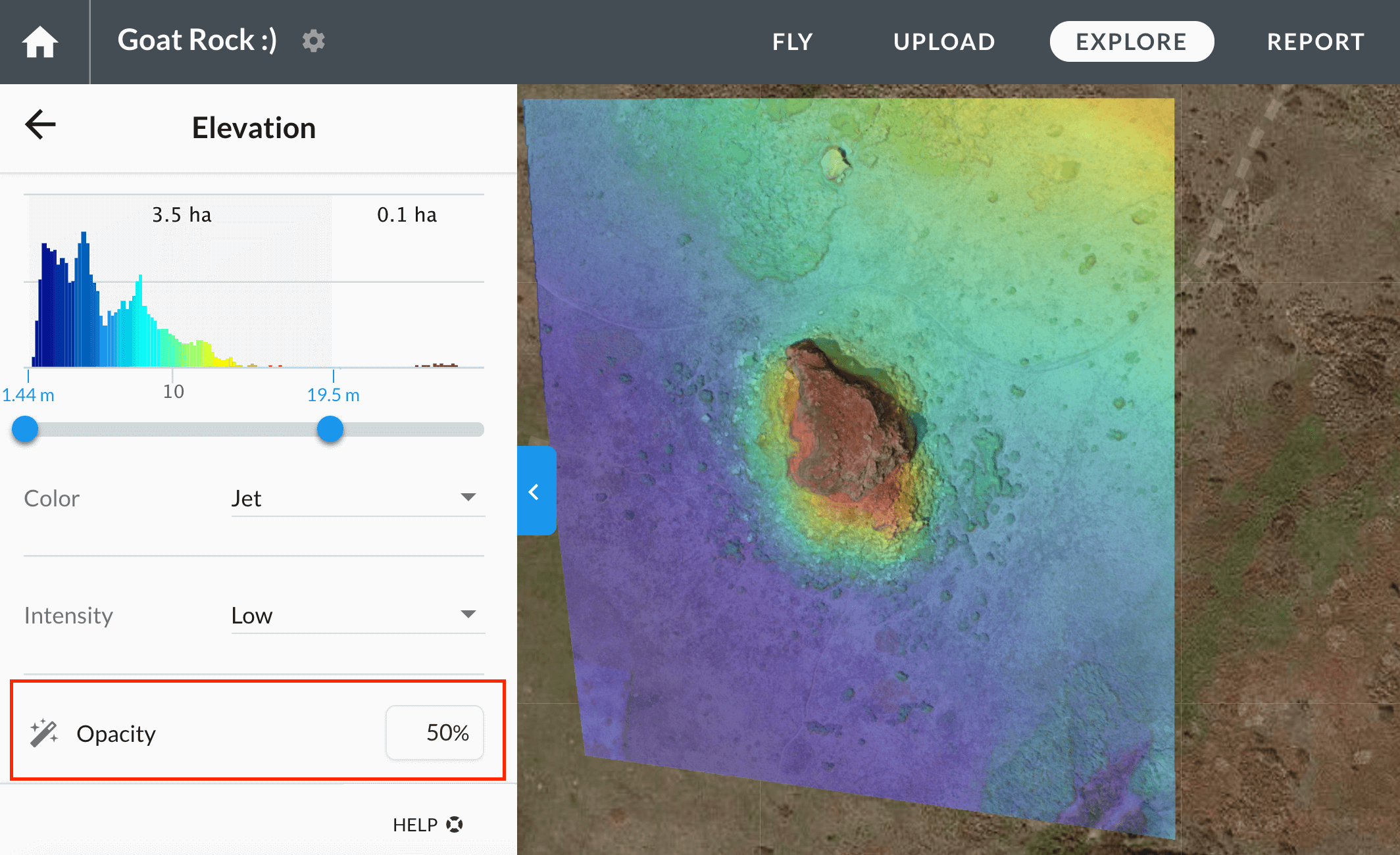Collapse the side panel with blue chevron
1400x855 pixels.
pos(536,491)
